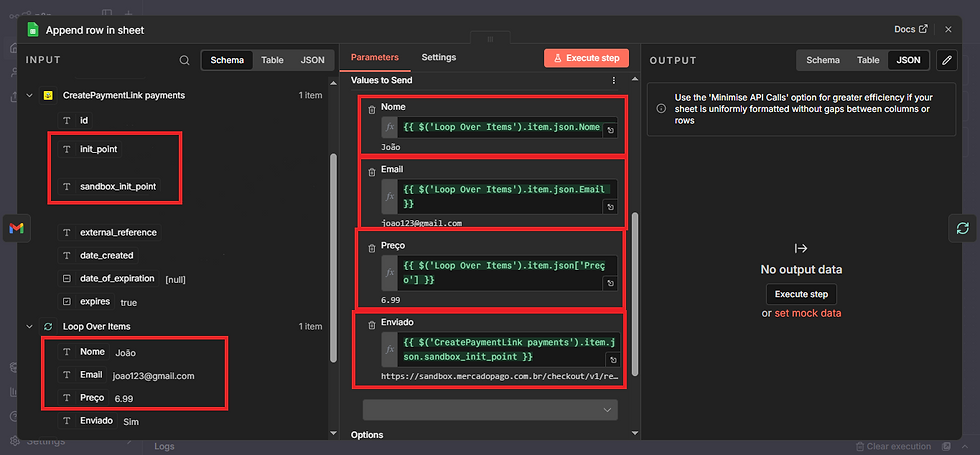Click the fx icon of the Nome field
Viewport: 980px width, 455px height.
coord(390,128)
